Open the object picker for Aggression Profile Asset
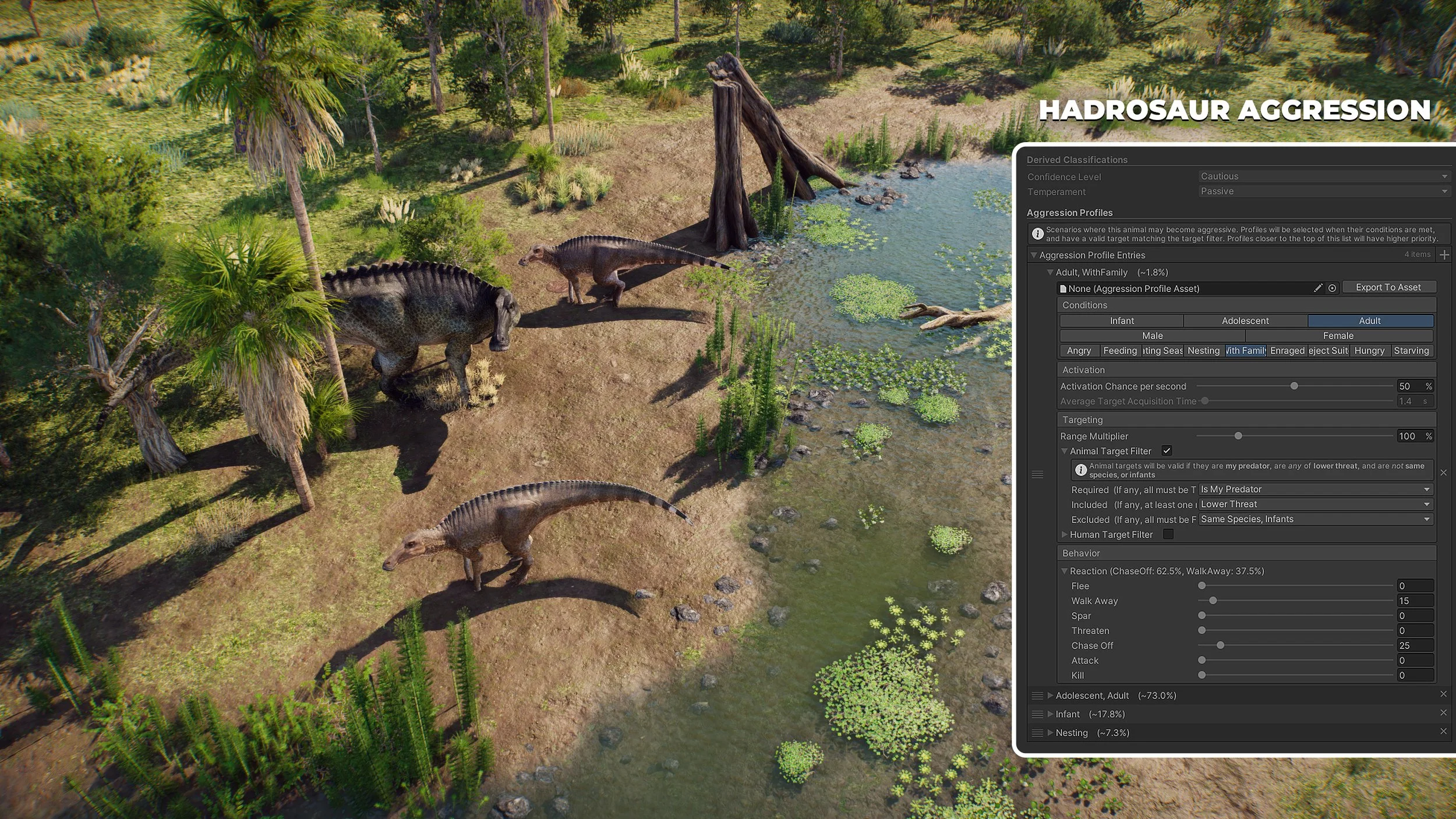Image resolution: width=1456 pixels, height=819 pixels. (x=1332, y=288)
